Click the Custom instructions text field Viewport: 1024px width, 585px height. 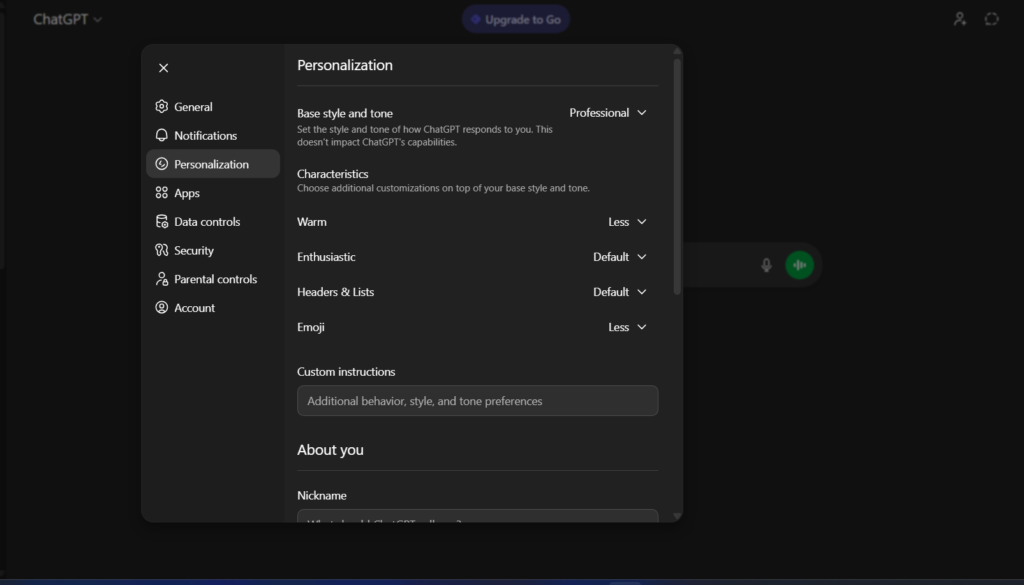tap(477, 400)
